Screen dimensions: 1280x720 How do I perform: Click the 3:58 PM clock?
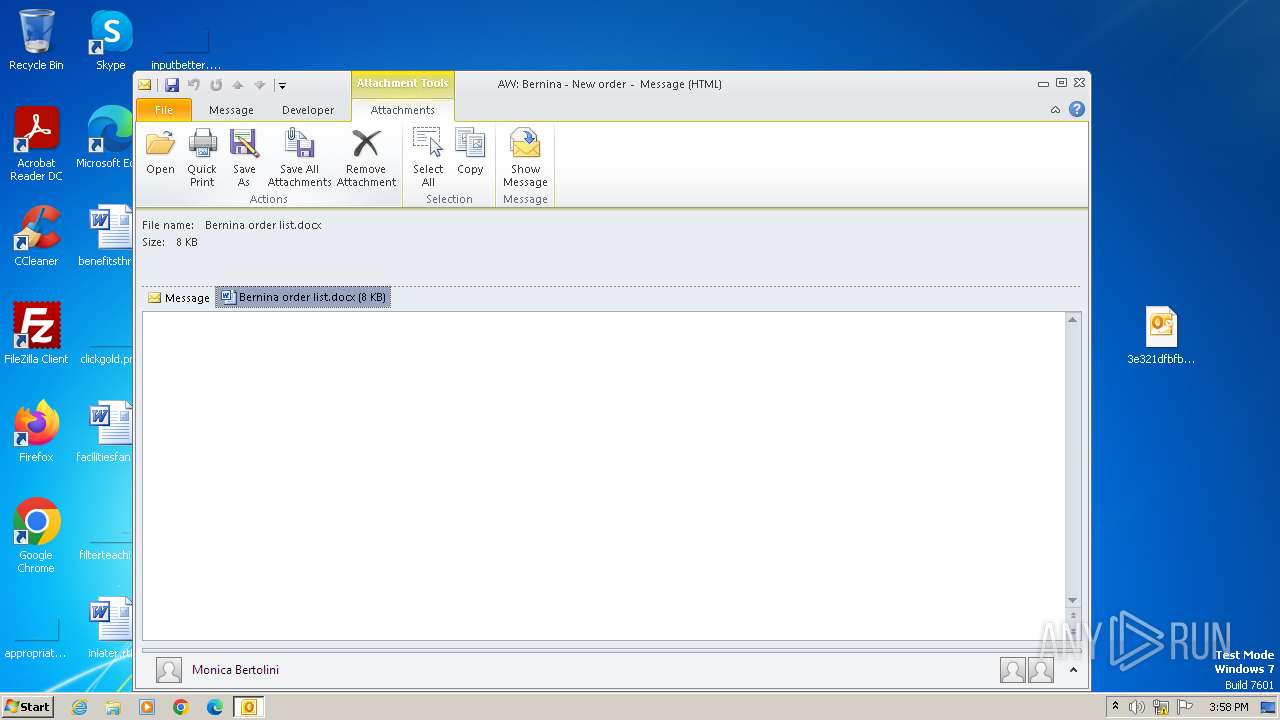(x=1228, y=707)
